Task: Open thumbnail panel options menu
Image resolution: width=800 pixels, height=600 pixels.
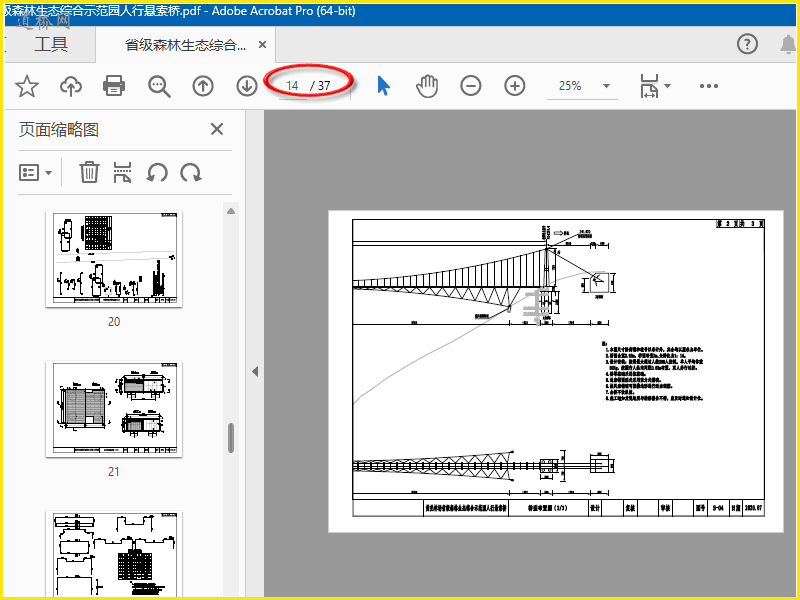Action: (35, 172)
